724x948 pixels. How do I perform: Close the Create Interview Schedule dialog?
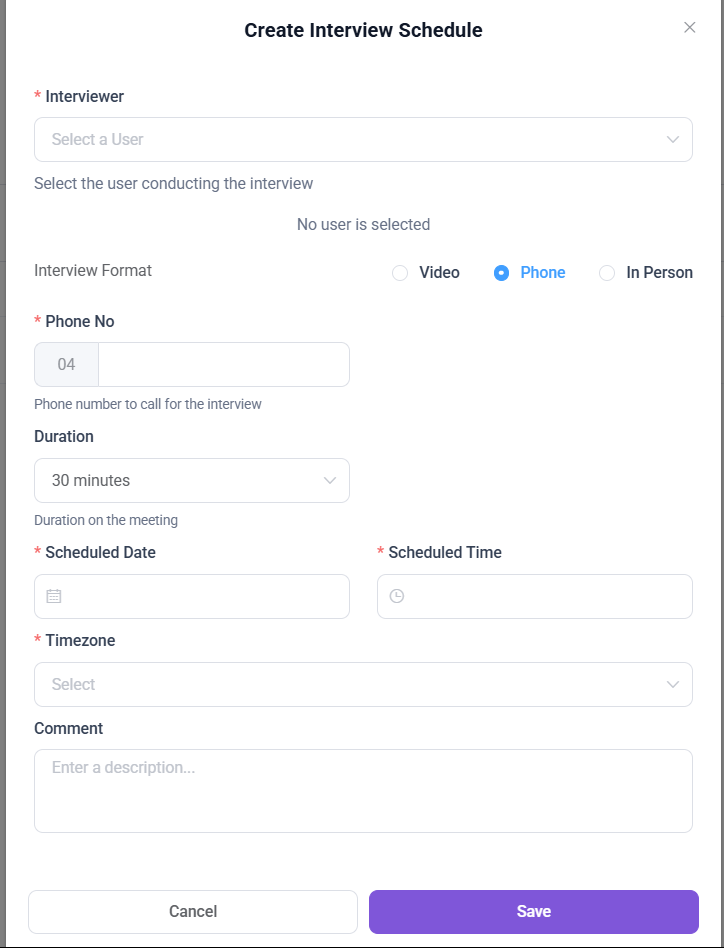click(689, 28)
